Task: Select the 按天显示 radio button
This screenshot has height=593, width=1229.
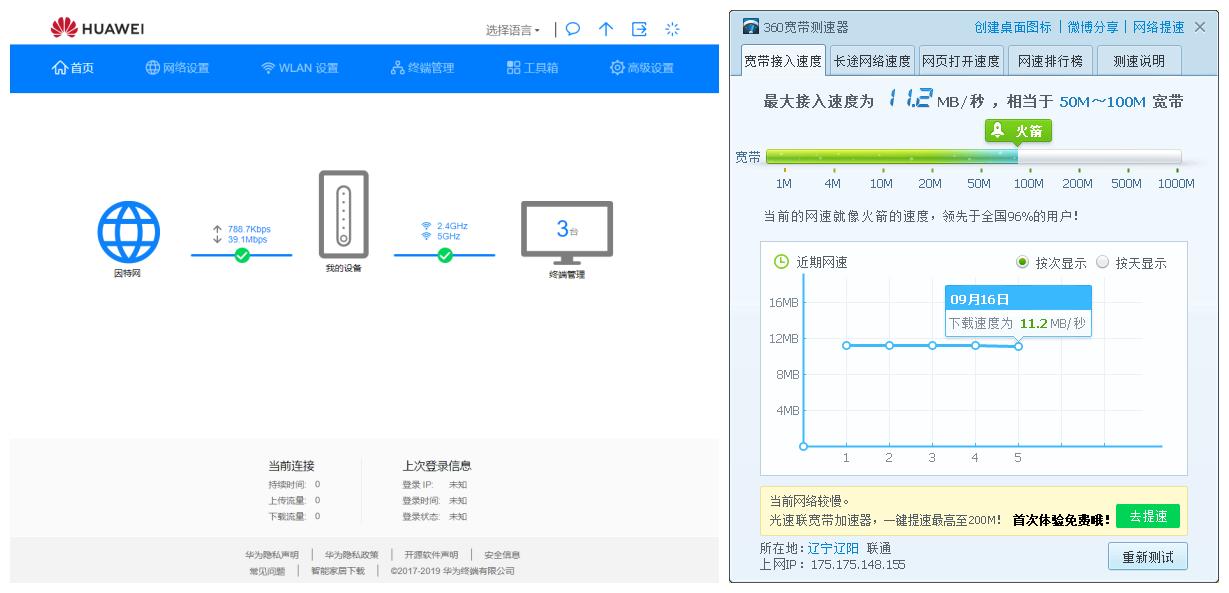Action: [x=1102, y=262]
